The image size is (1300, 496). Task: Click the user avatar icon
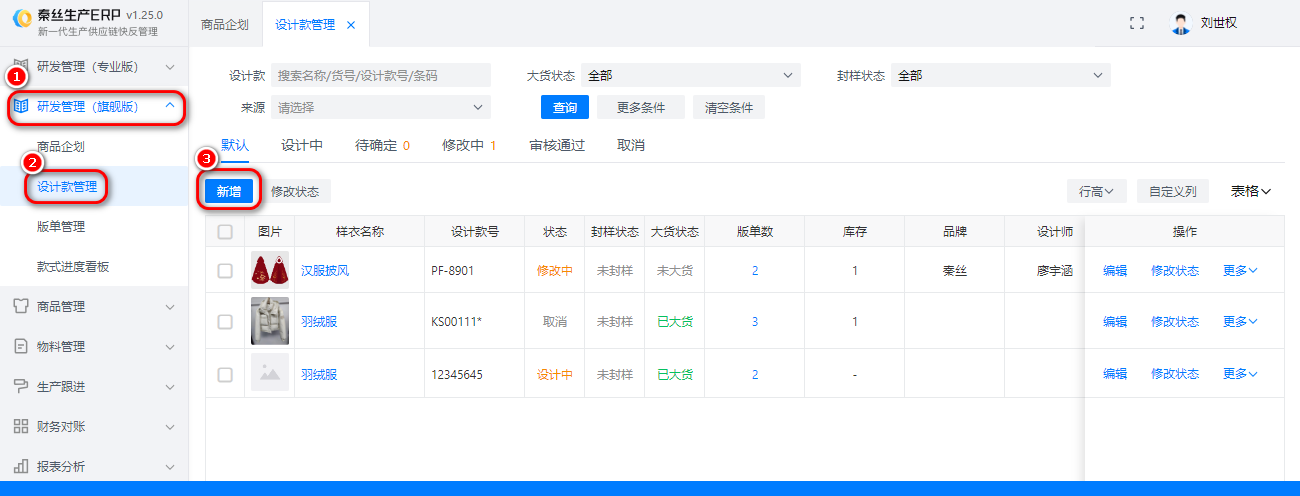coord(1181,24)
